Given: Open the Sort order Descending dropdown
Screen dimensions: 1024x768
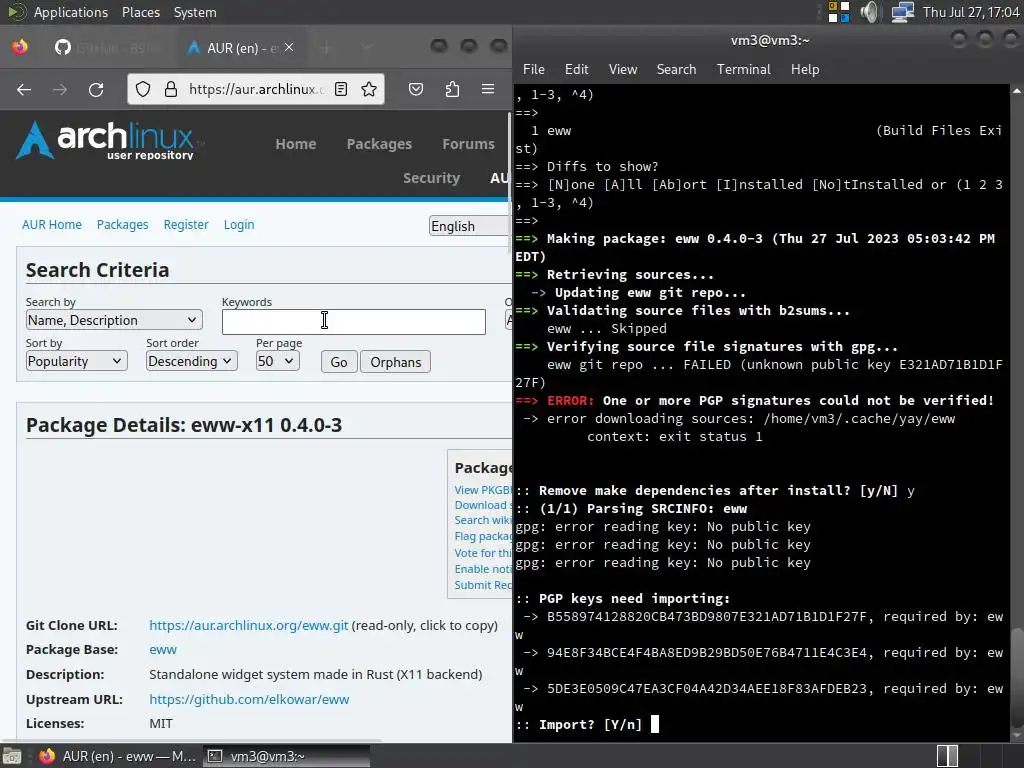Looking at the screenshot, I should pyautogui.click(x=191, y=361).
